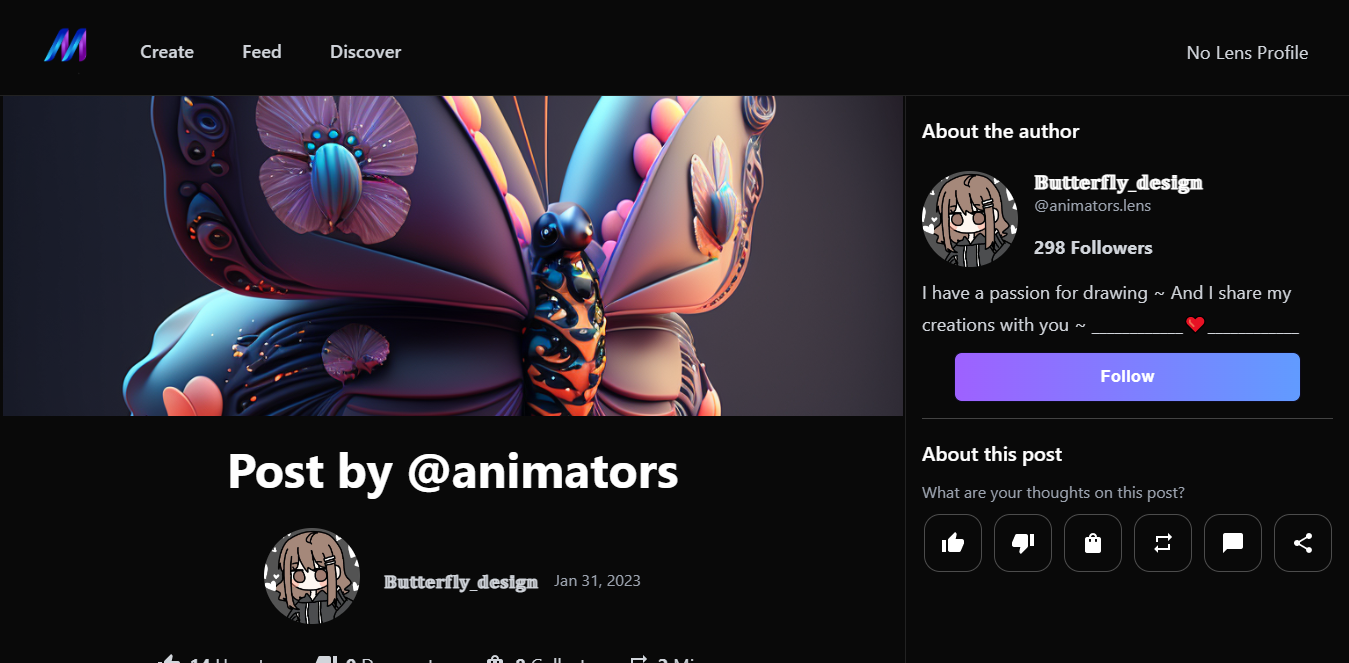Follow the author Butterfly_design

1127,377
